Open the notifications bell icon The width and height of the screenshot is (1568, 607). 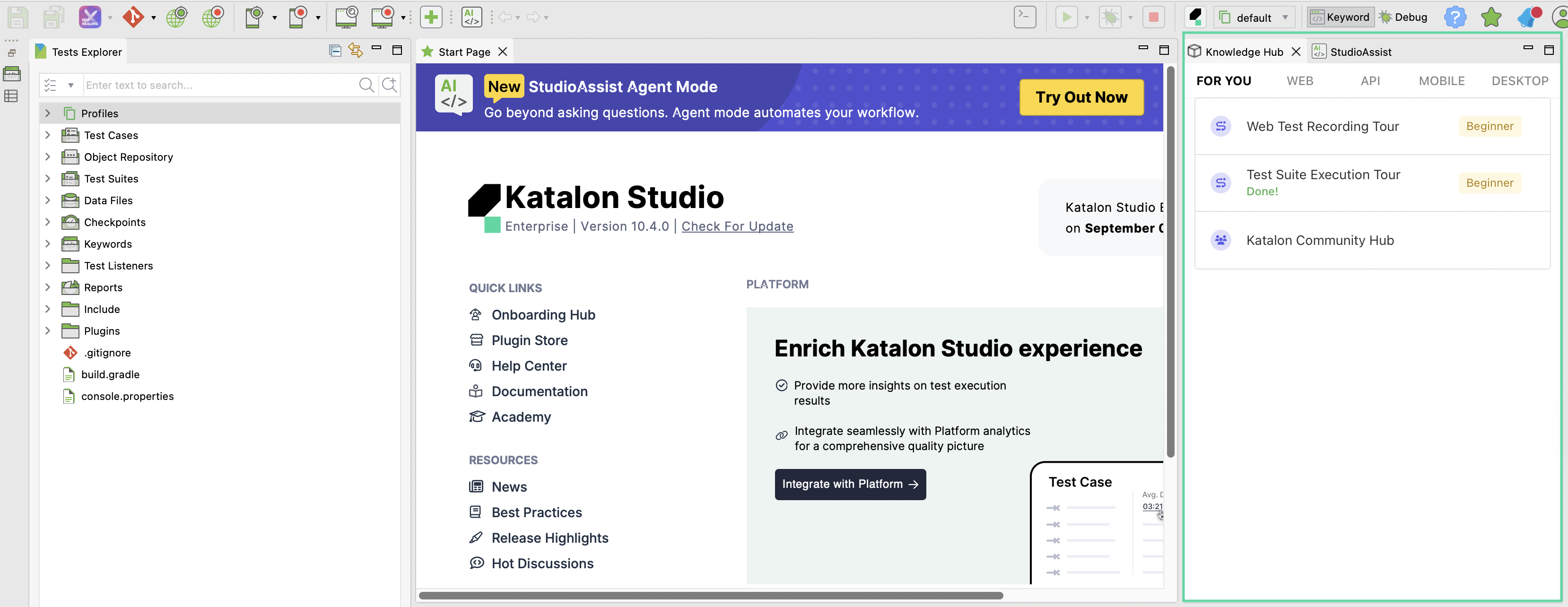click(1528, 17)
